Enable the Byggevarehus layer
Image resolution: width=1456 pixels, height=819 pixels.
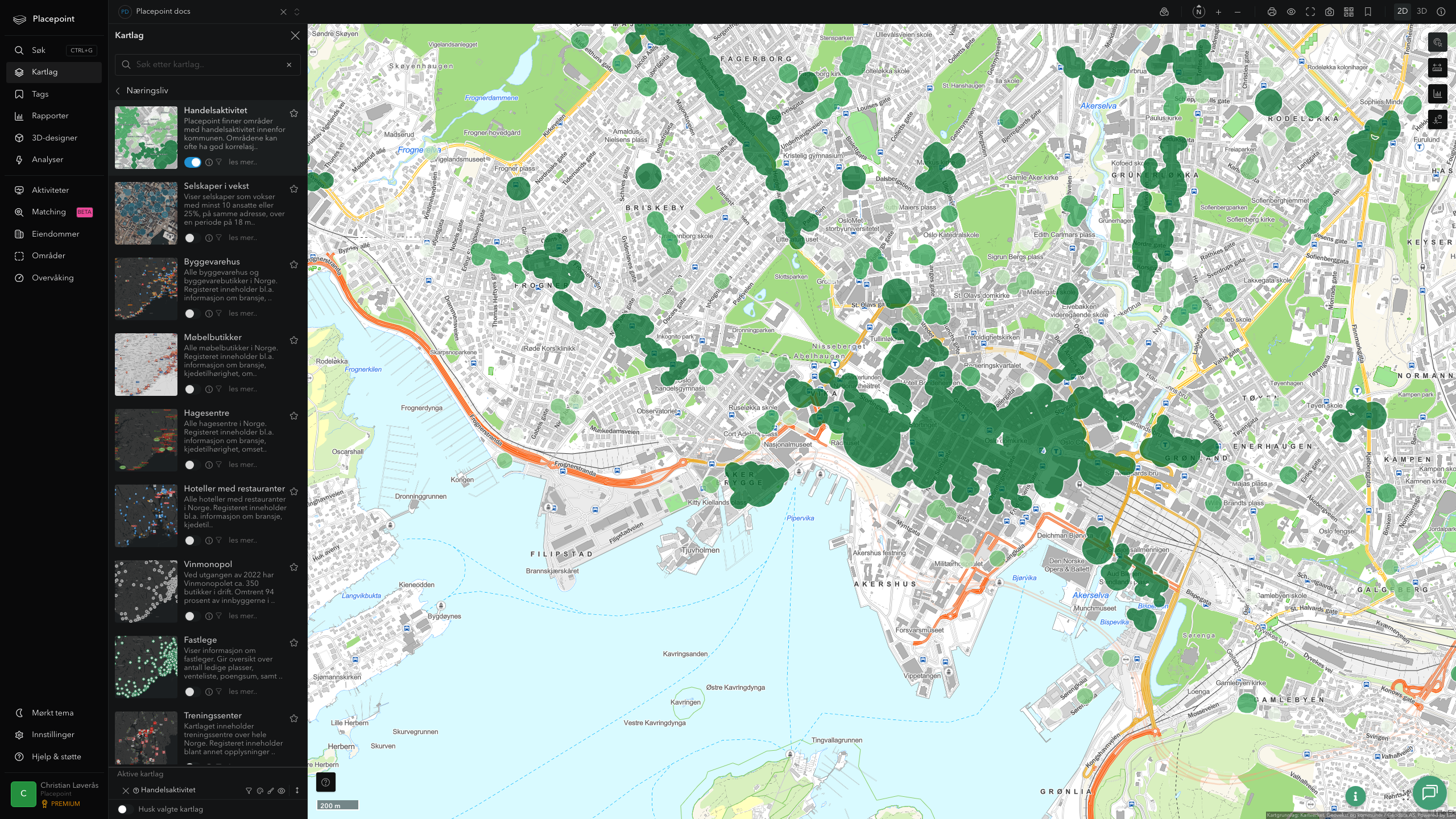(x=192, y=314)
